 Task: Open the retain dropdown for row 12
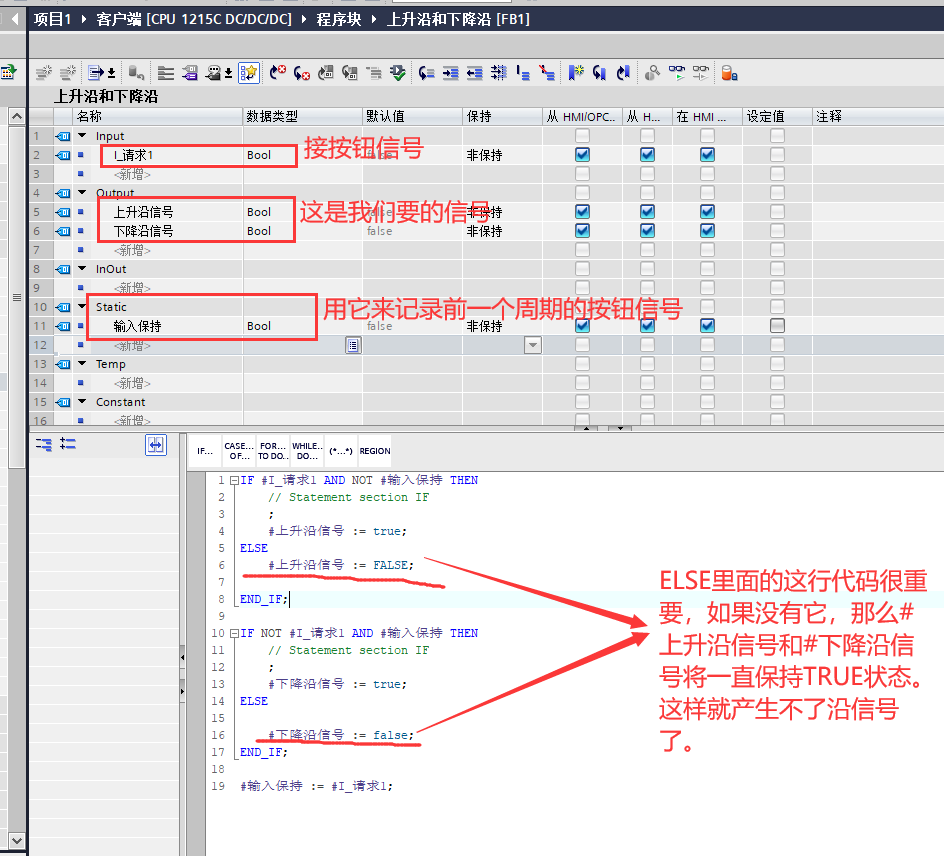(x=532, y=344)
